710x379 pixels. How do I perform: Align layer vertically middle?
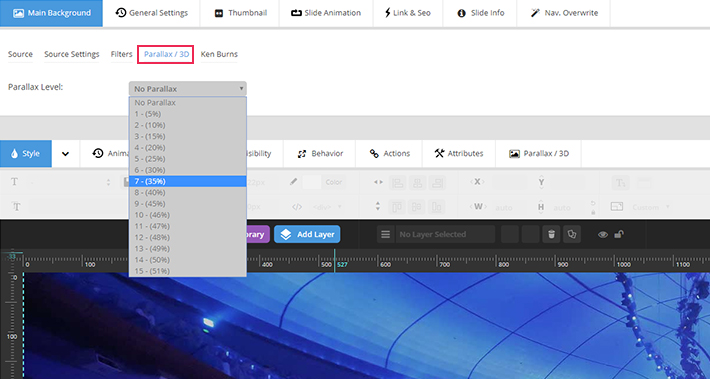[417, 207]
